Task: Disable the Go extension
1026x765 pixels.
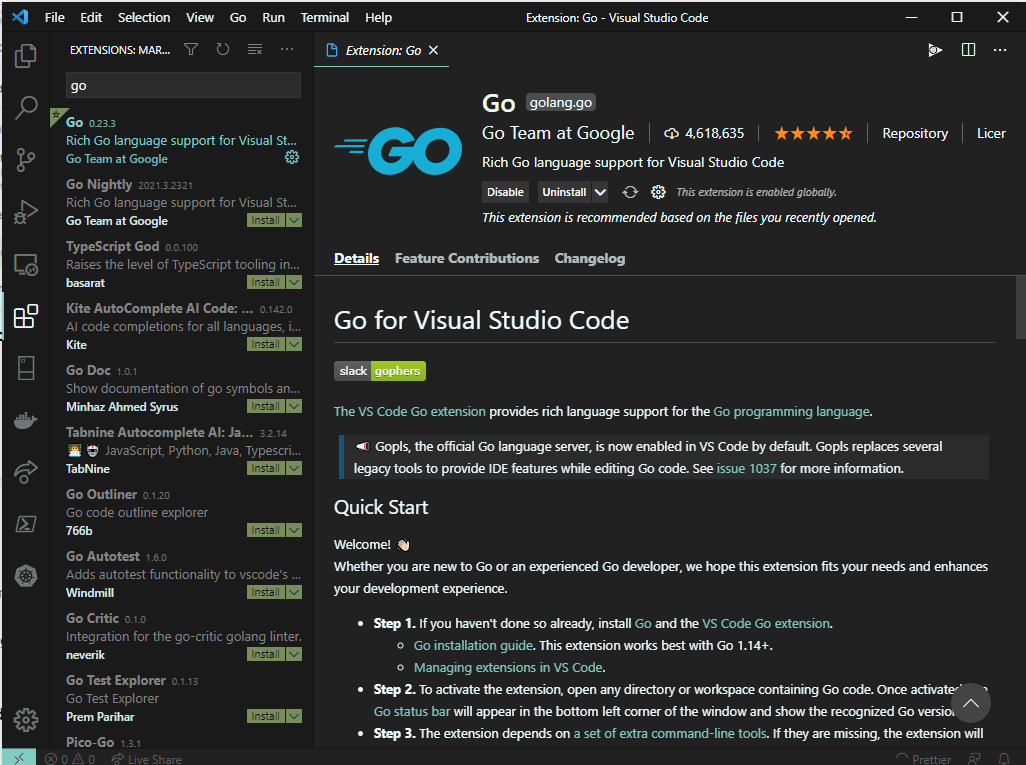Action: (505, 192)
